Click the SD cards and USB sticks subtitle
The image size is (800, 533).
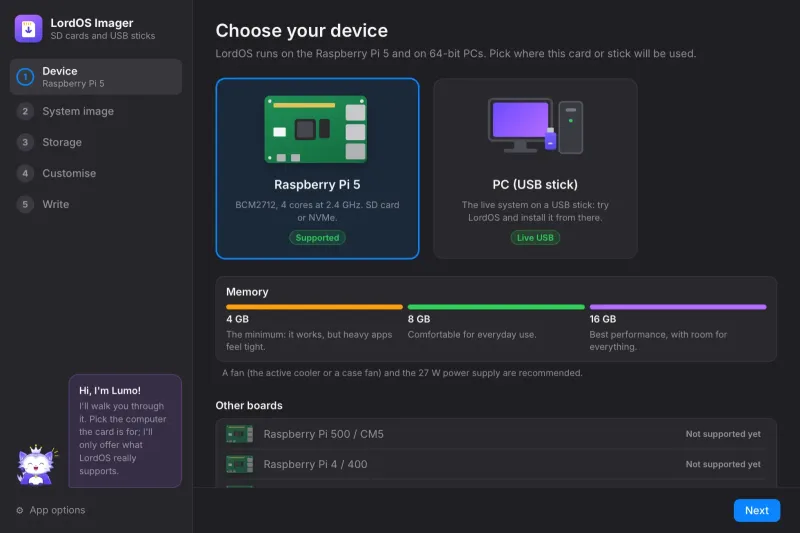(103, 36)
